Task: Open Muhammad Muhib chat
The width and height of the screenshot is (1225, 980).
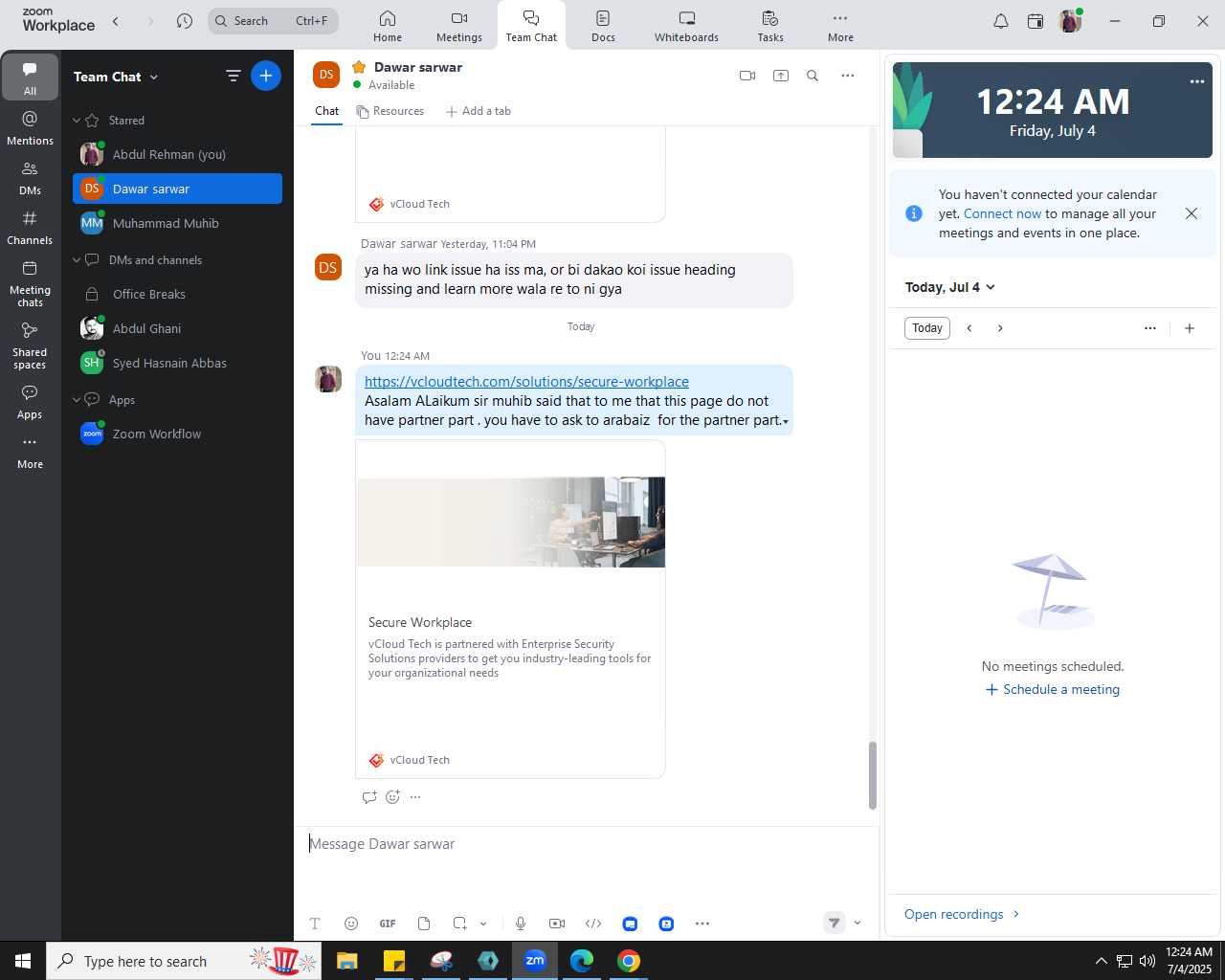Action: tap(178, 223)
